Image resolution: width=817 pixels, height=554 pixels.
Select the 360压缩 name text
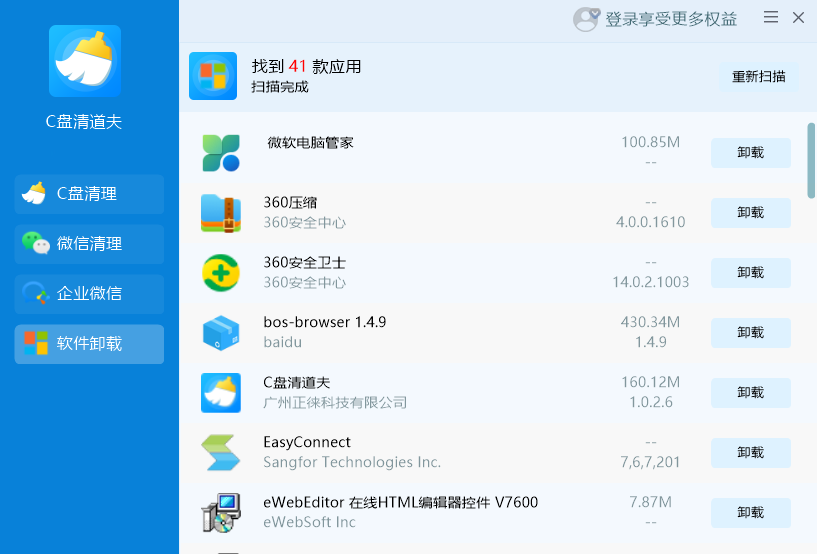point(290,202)
